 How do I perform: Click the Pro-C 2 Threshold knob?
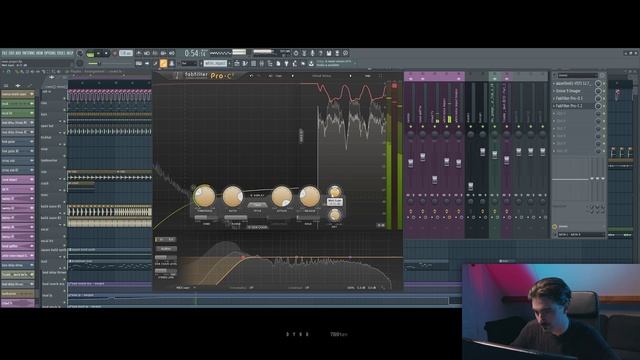pyautogui.click(x=204, y=196)
